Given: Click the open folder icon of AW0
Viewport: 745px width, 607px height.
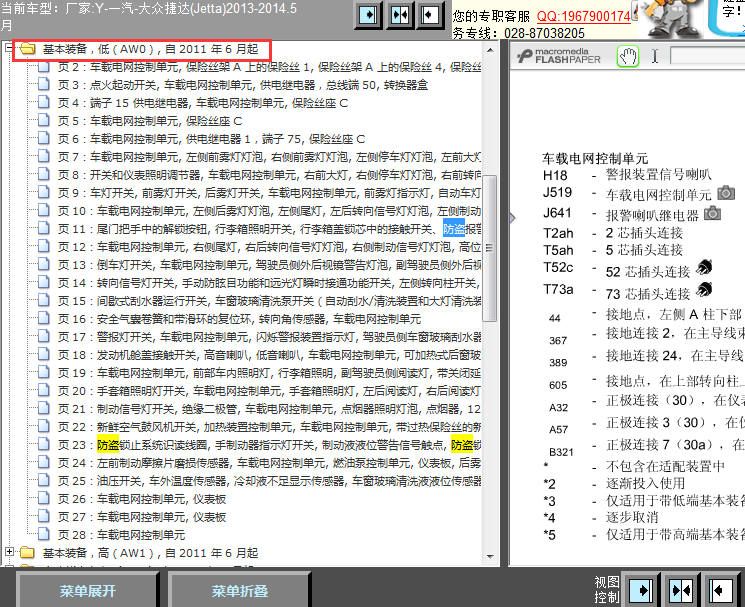Looking at the screenshot, I should (28, 48).
